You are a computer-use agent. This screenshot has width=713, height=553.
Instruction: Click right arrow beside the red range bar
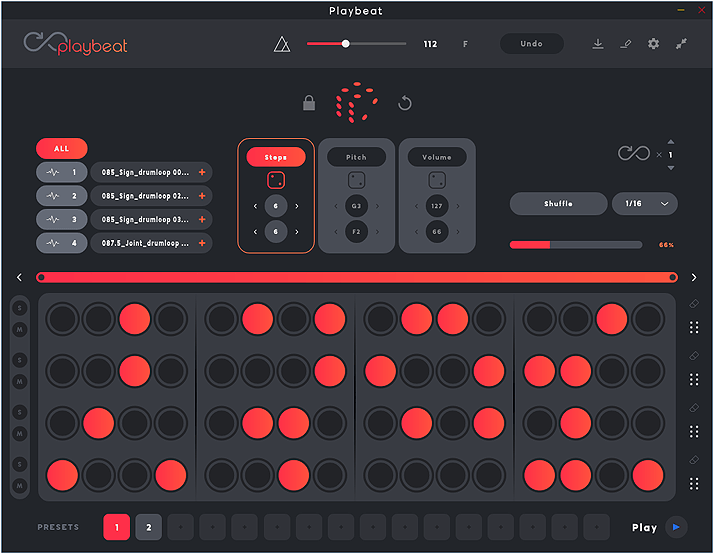tap(694, 277)
